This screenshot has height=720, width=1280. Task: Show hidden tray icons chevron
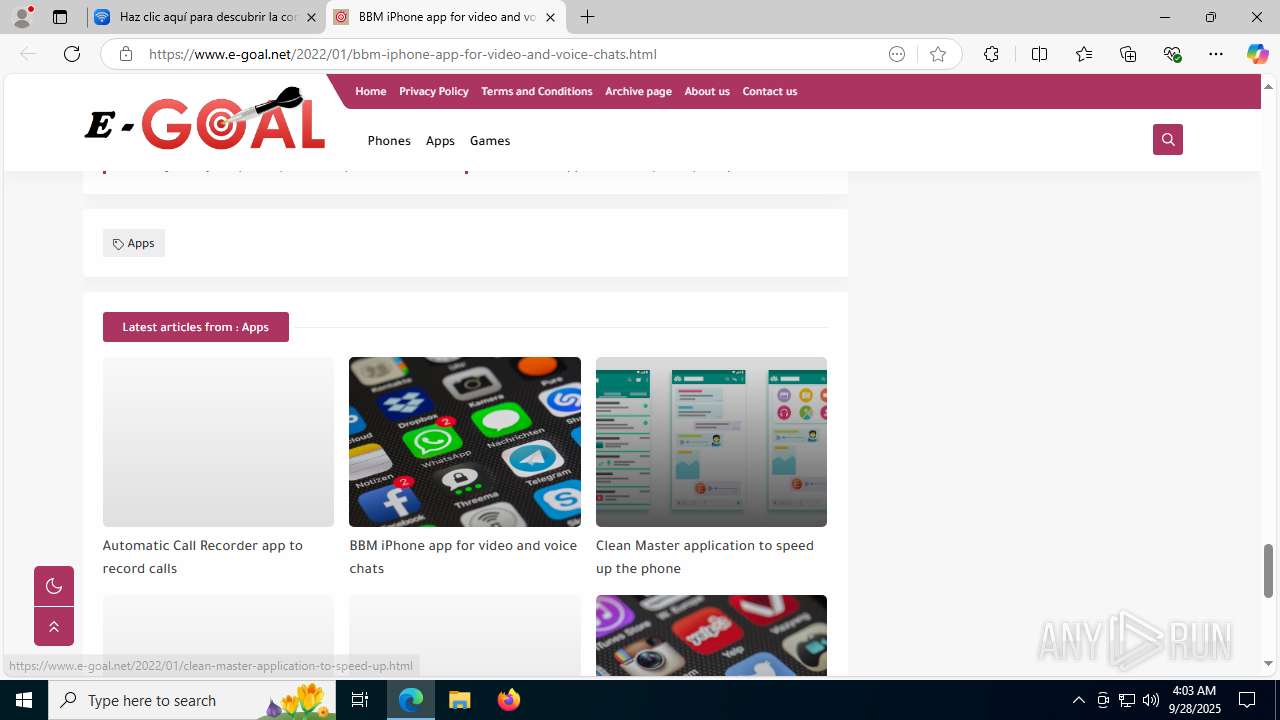[1078, 700]
